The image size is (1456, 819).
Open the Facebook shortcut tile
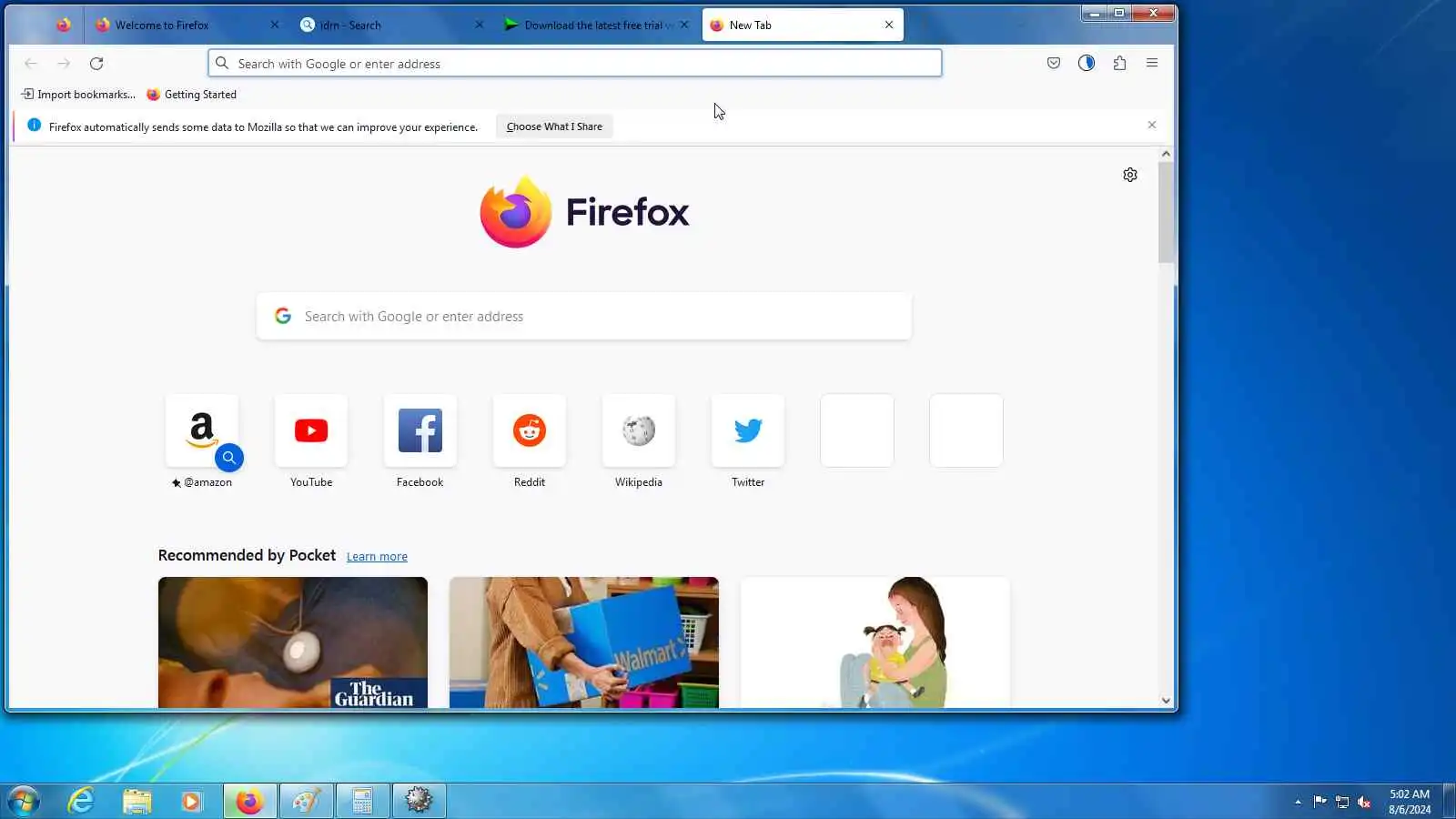click(x=420, y=430)
